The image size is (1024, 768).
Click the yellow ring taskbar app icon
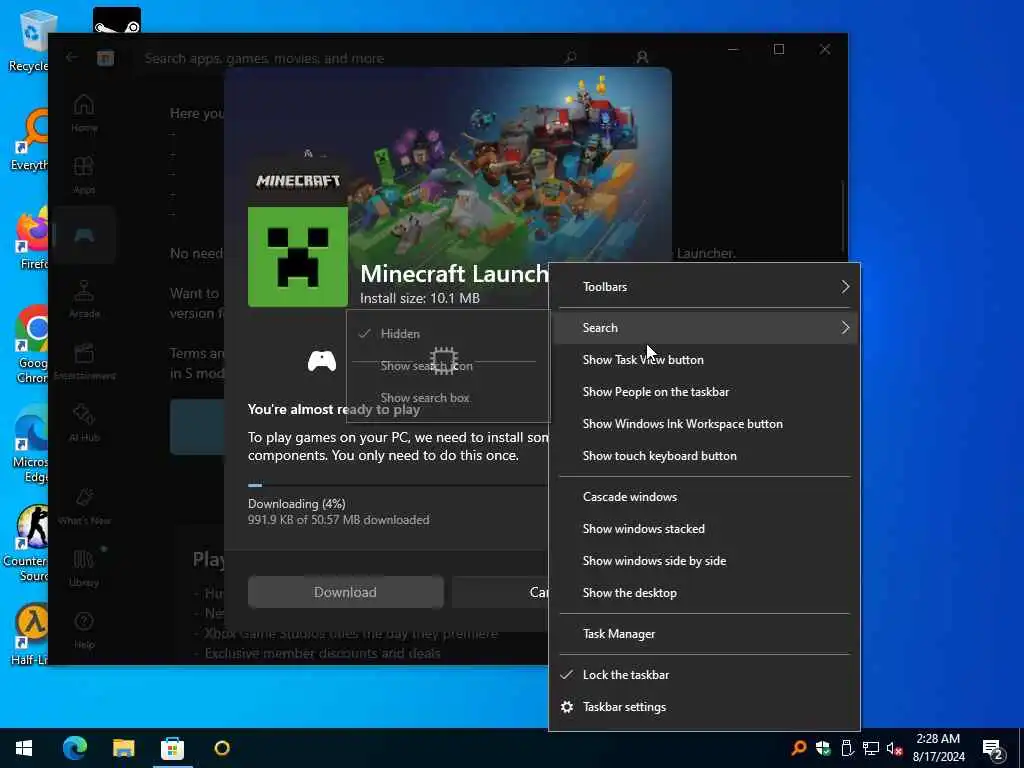[x=222, y=748]
